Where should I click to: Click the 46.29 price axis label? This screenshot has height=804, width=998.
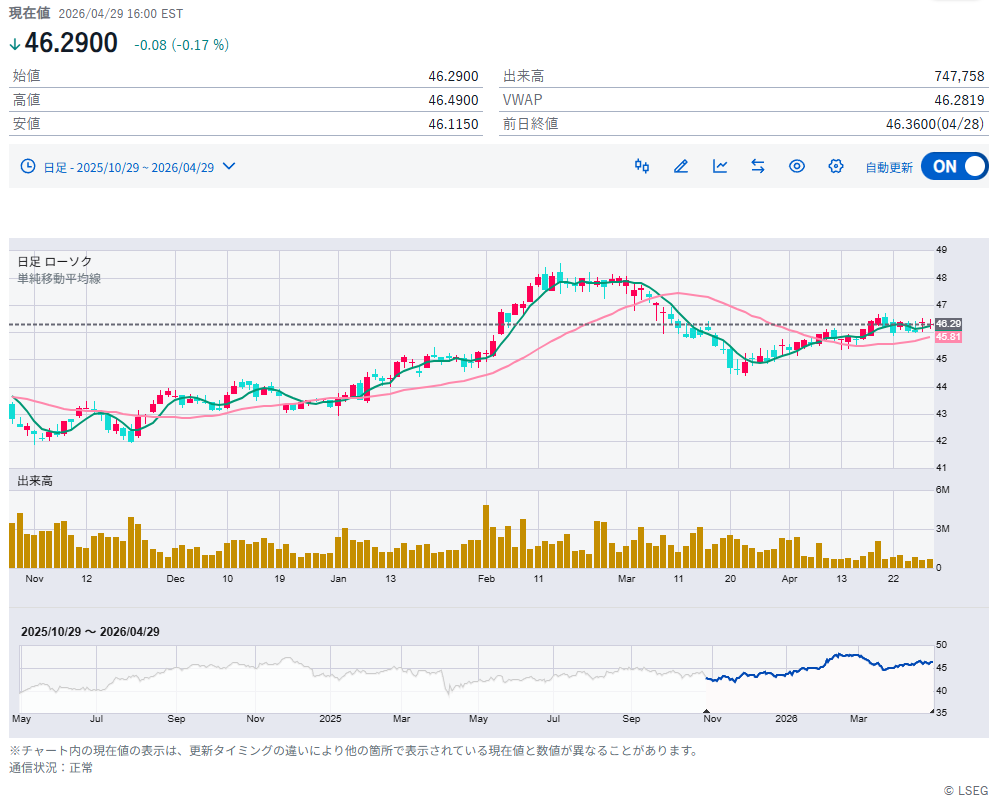pyautogui.click(x=948, y=324)
